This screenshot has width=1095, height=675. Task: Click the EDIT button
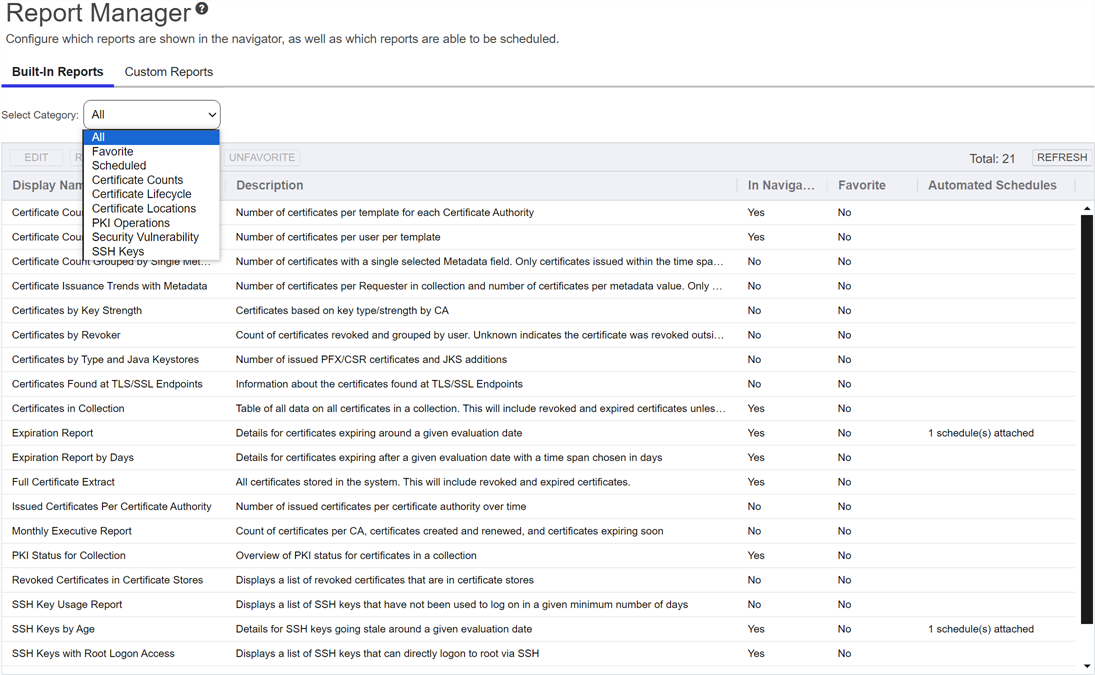[x=36, y=158]
